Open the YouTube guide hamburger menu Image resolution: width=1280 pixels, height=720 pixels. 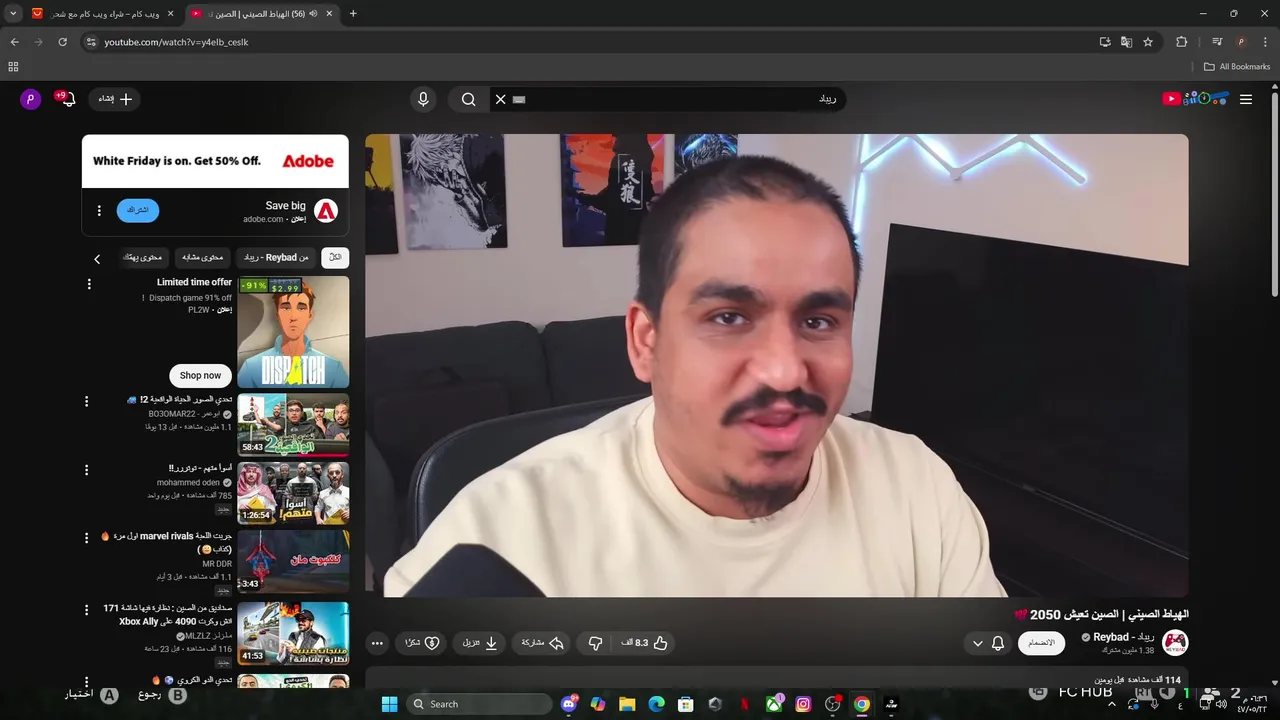(1246, 99)
